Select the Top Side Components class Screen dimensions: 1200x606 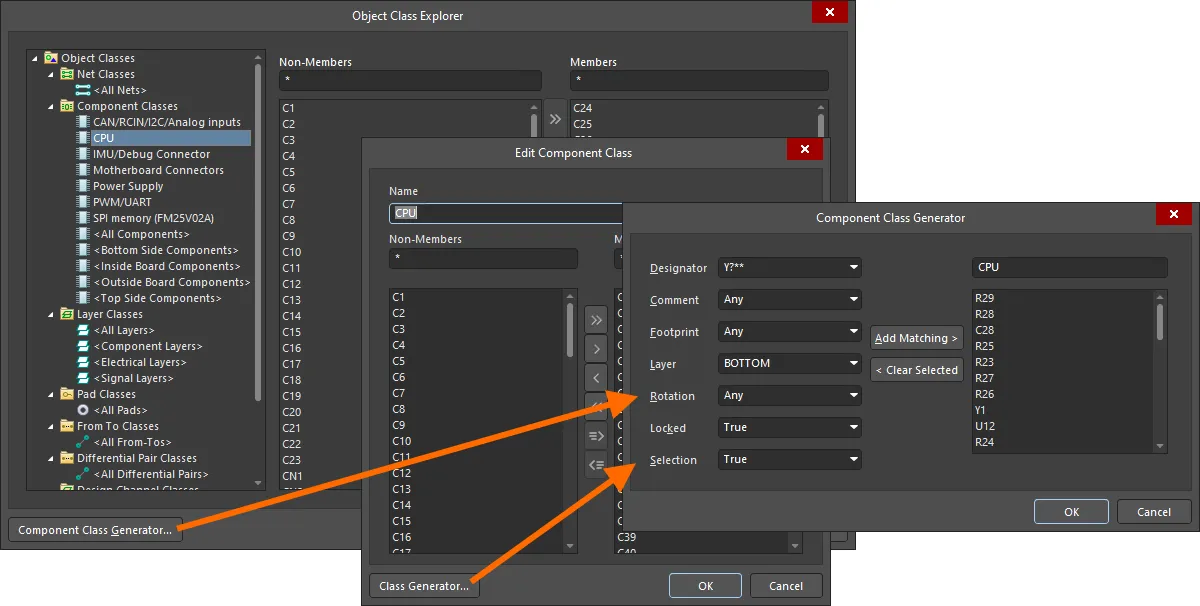point(157,298)
